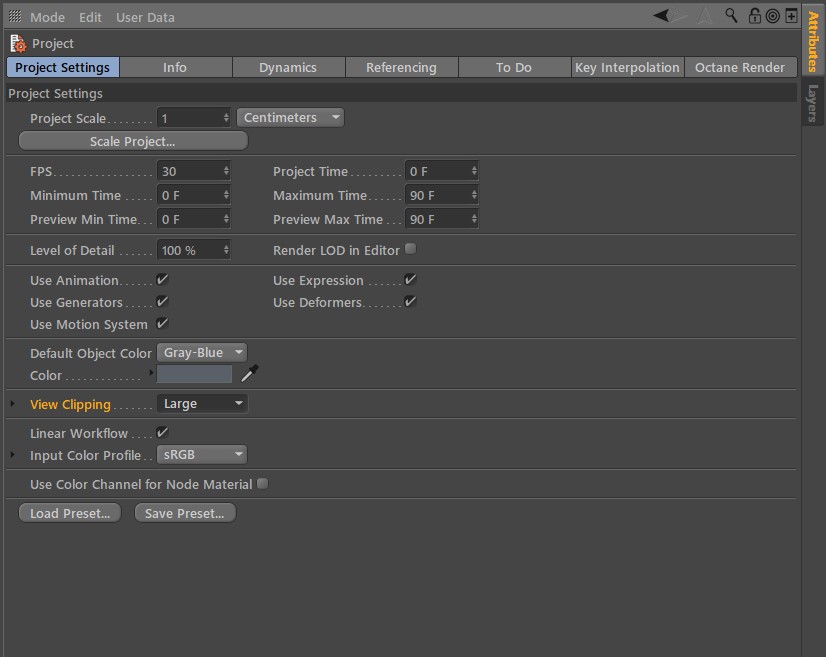Open new Attribute Manager plus icon

[791, 16]
